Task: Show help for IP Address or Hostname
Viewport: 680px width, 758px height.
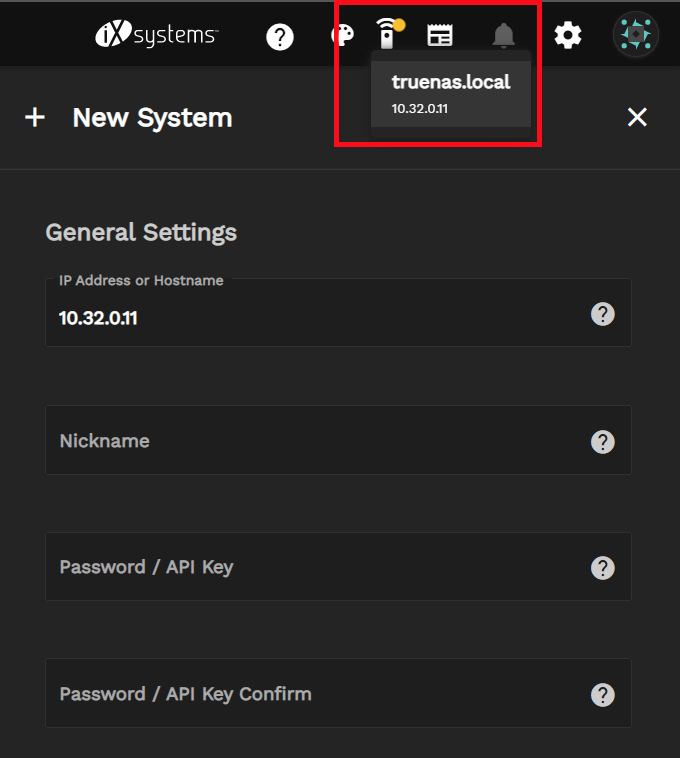Action: (602, 315)
